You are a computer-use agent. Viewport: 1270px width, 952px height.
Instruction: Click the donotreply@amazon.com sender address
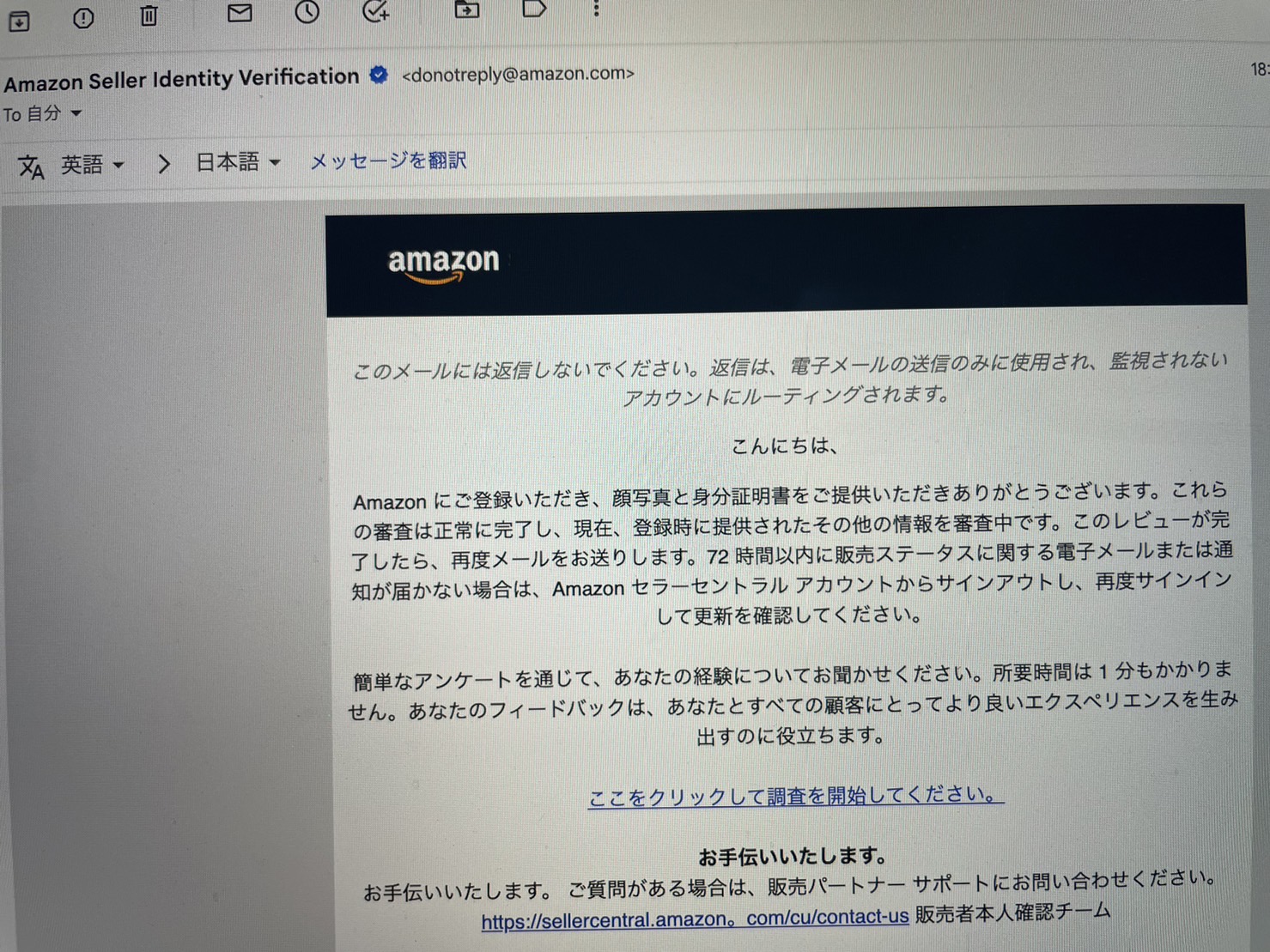tap(518, 74)
